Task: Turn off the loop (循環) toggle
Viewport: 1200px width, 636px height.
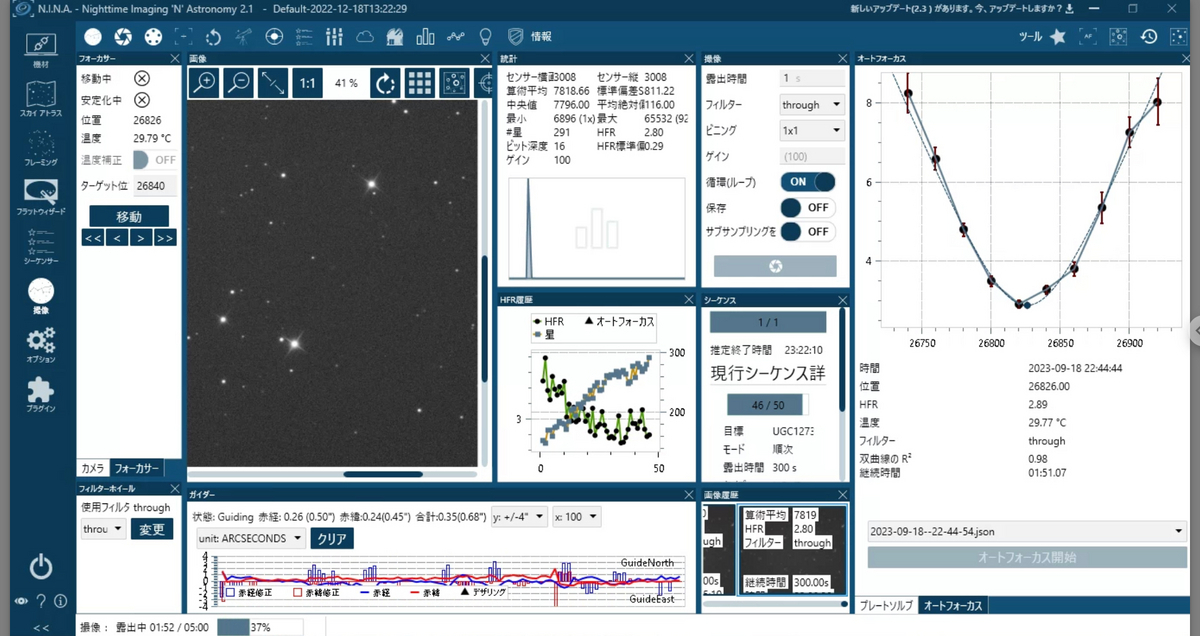Action: 808,182
